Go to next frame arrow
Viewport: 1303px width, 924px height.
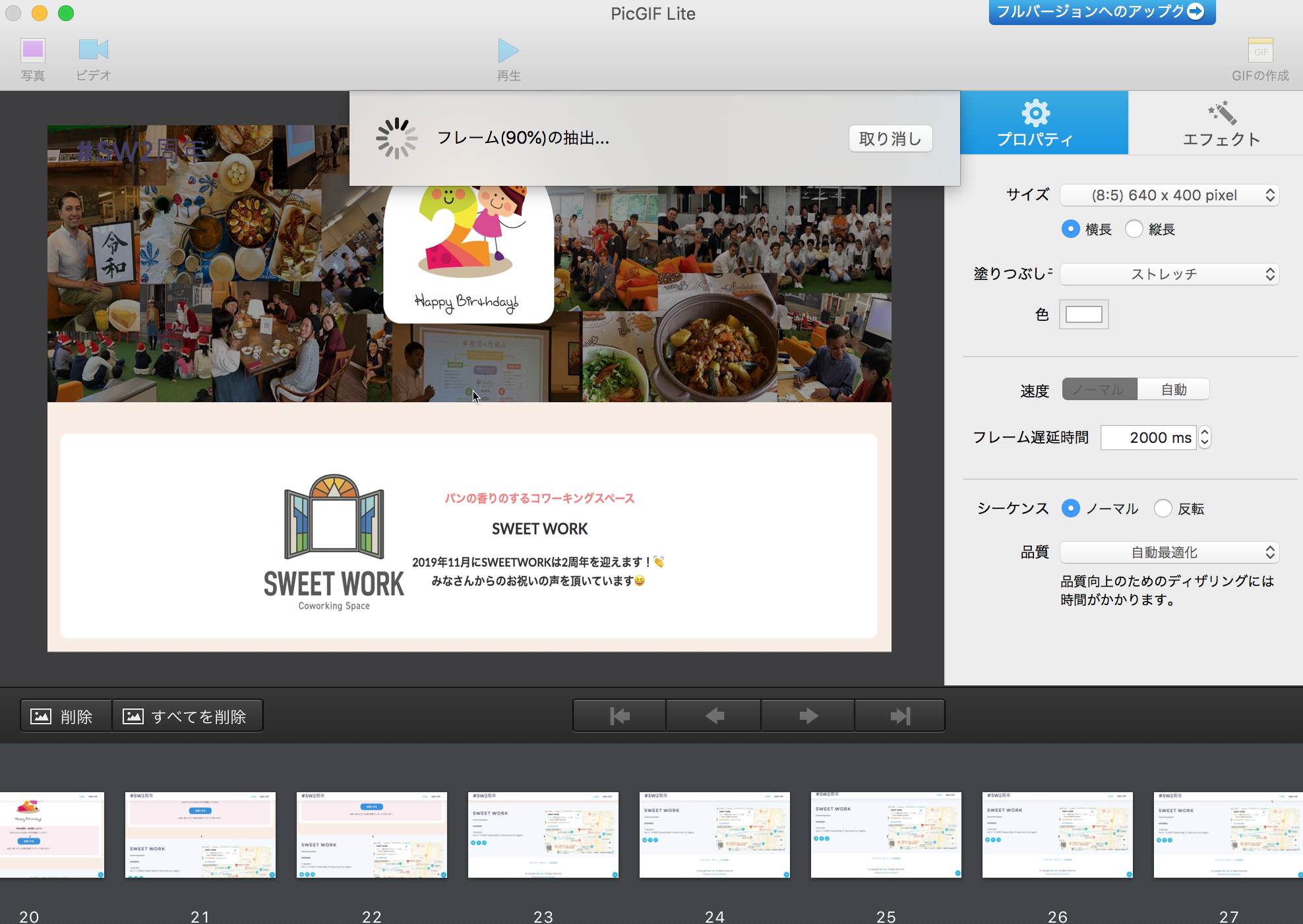point(808,716)
